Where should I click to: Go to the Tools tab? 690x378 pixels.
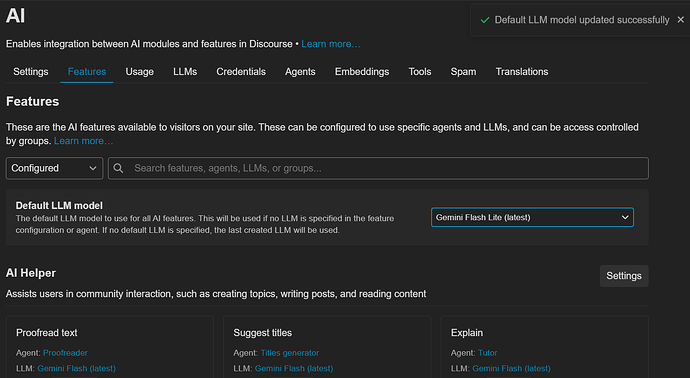(420, 72)
